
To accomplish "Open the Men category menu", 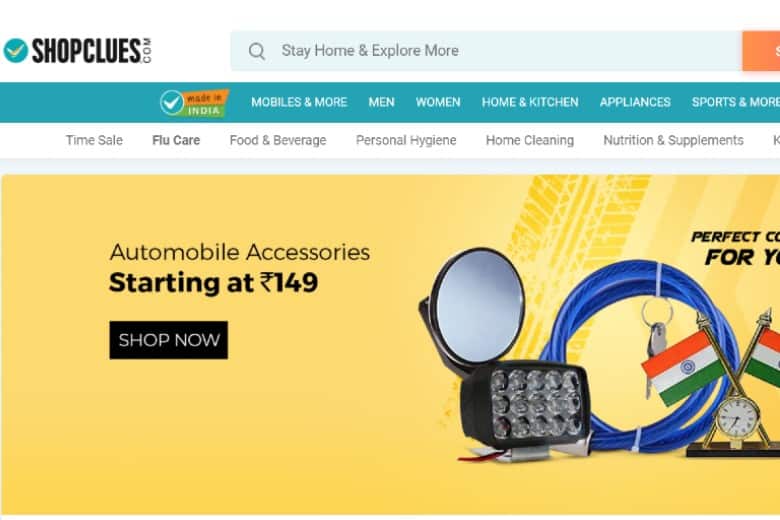I will 382,103.
